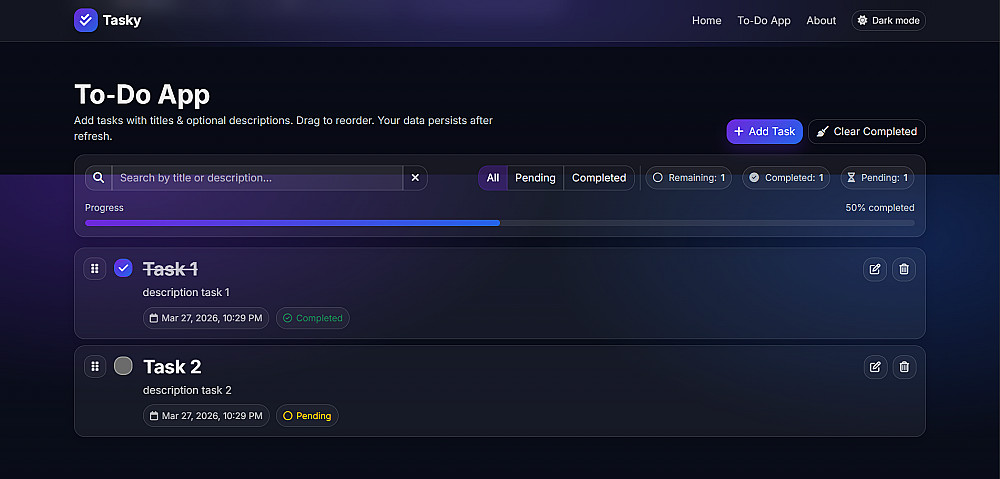This screenshot has width=1000, height=479.
Task: Edit Task 2 with the pencil icon
Action: pos(876,367)
